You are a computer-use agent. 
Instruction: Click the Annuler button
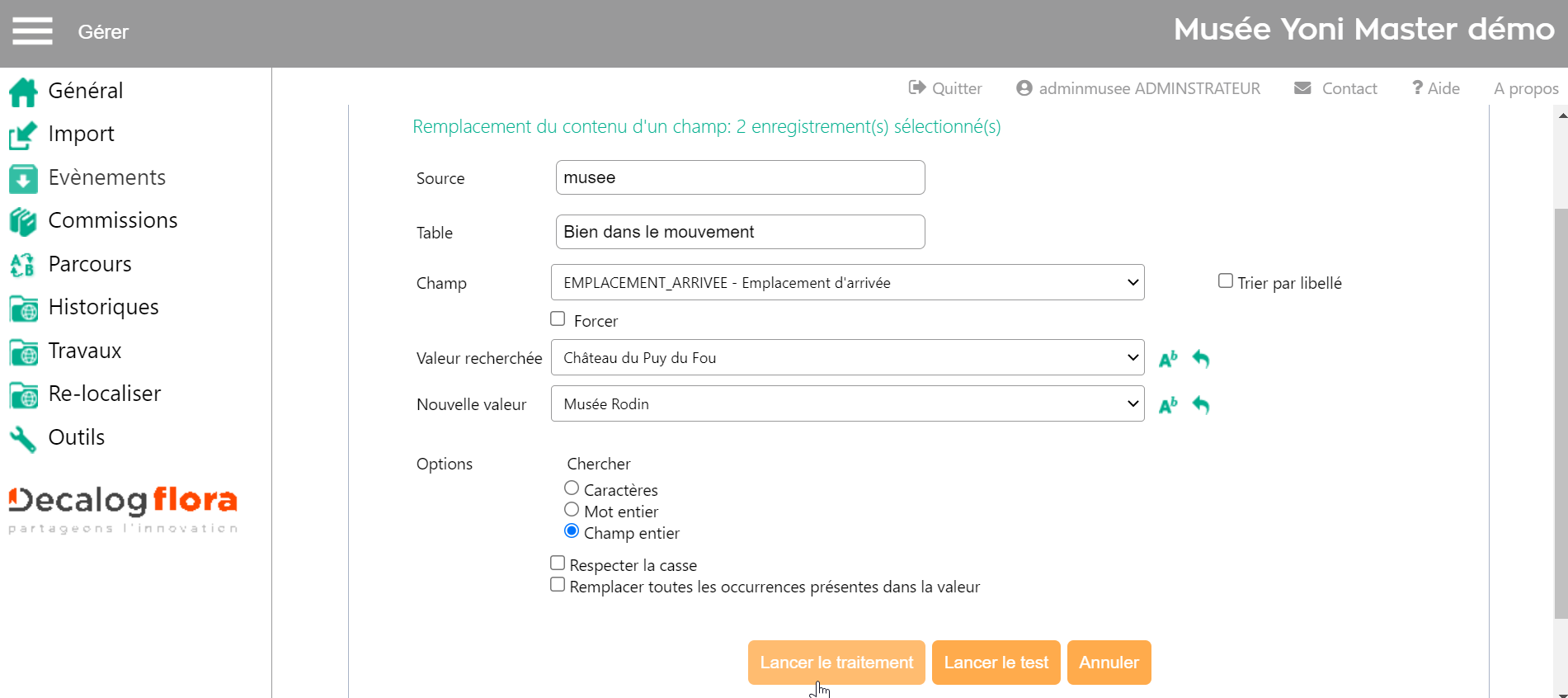tap(1109, 663)
